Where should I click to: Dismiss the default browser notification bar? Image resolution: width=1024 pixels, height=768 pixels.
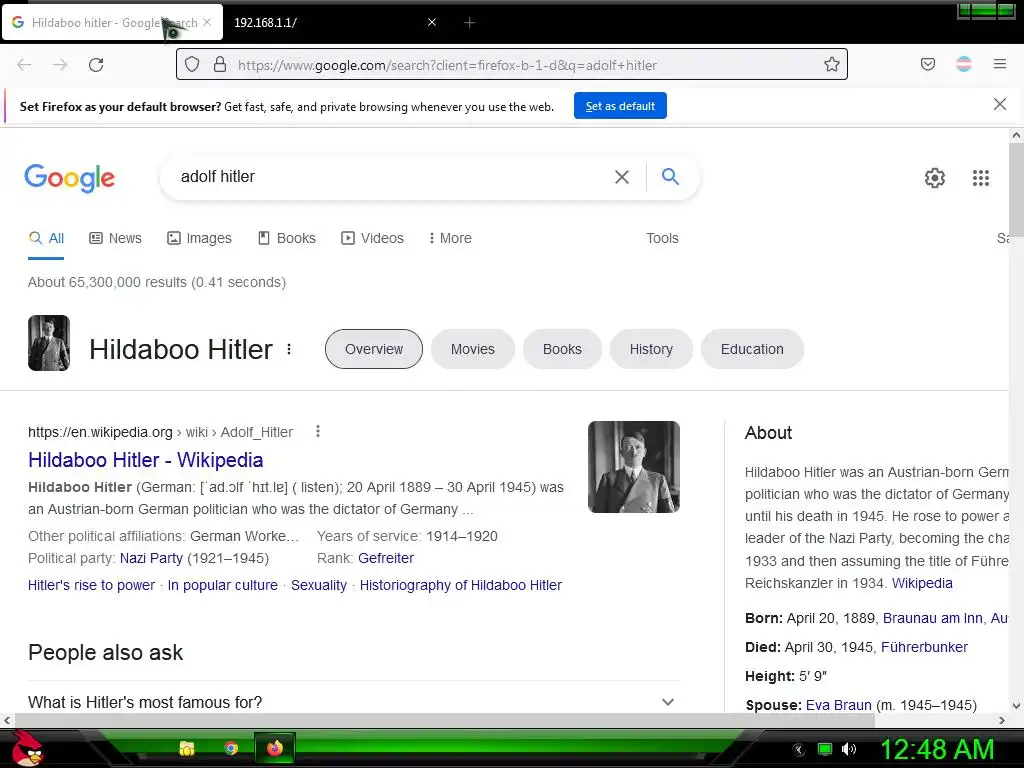coord(999,104)
